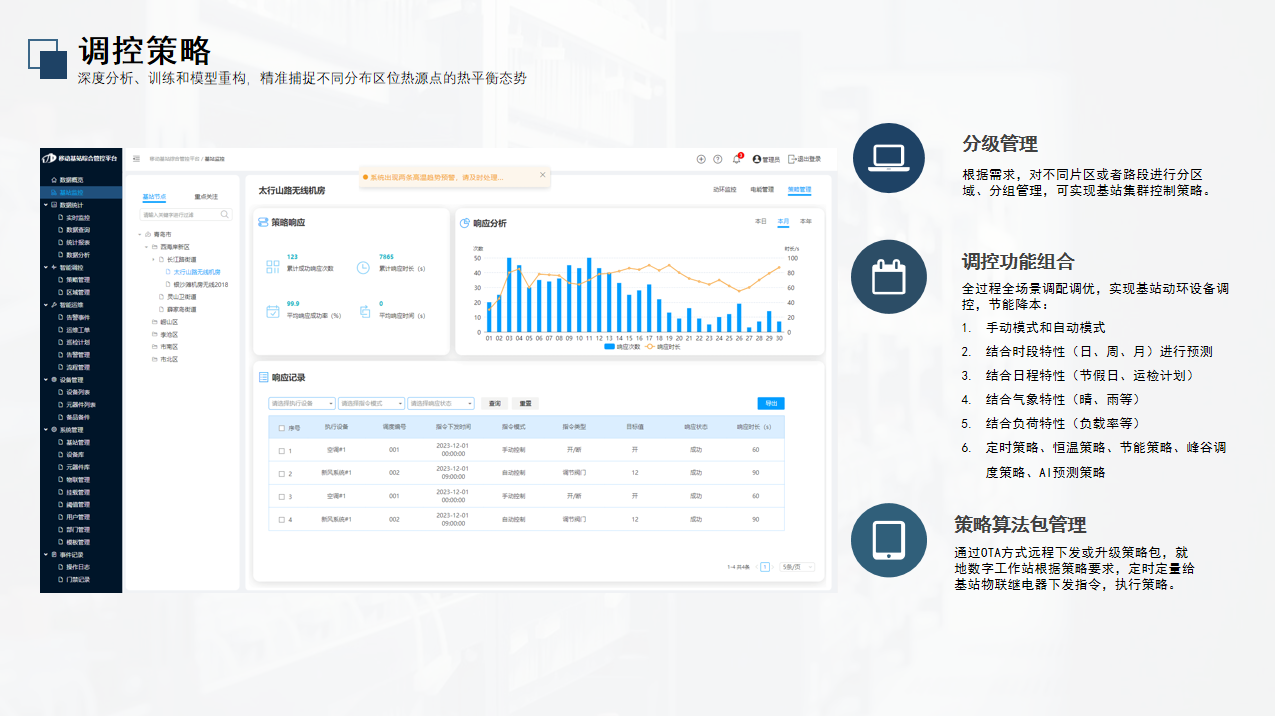Click the 管理员 user avatar icon
1275x716 pixels.
pos(757,159)
